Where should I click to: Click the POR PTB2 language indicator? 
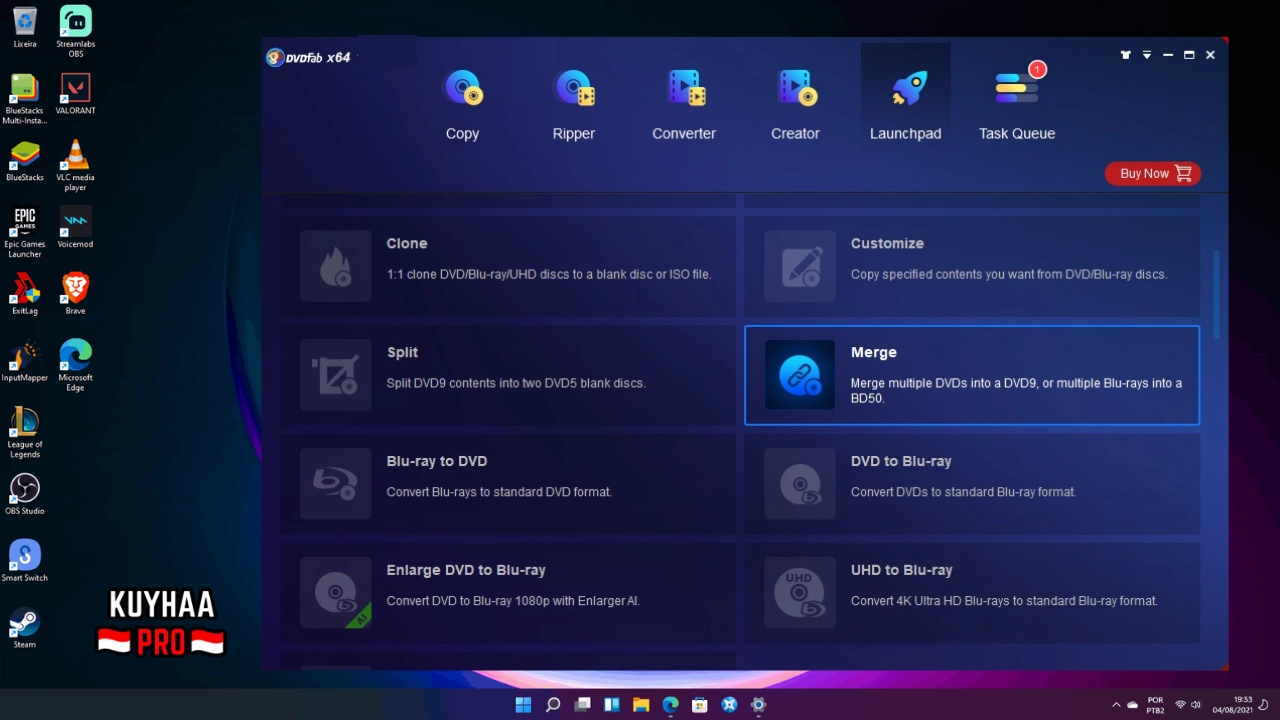point(1155,705)
